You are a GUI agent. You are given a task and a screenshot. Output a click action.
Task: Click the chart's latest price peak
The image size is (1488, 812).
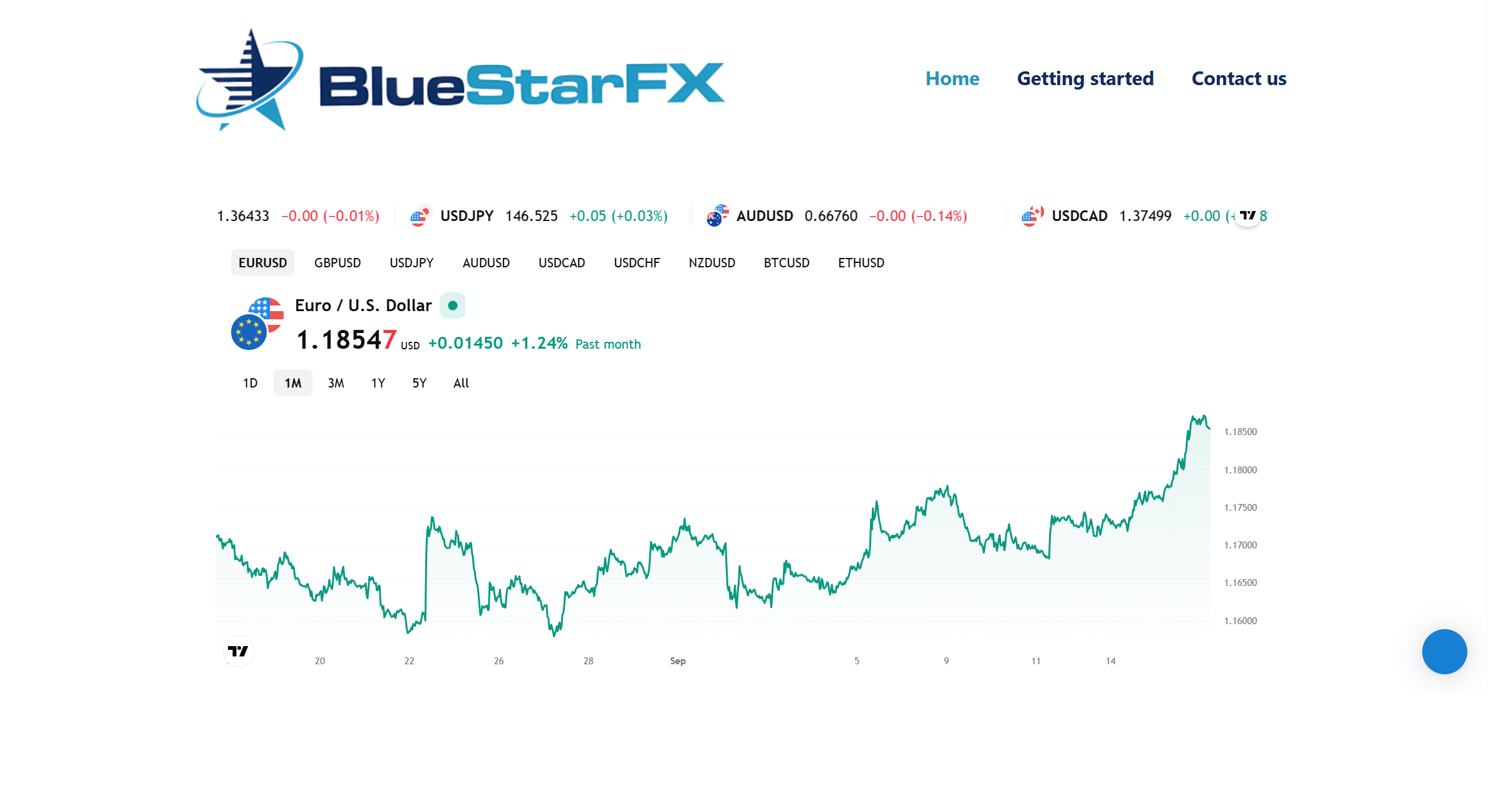pos(1203,416)
